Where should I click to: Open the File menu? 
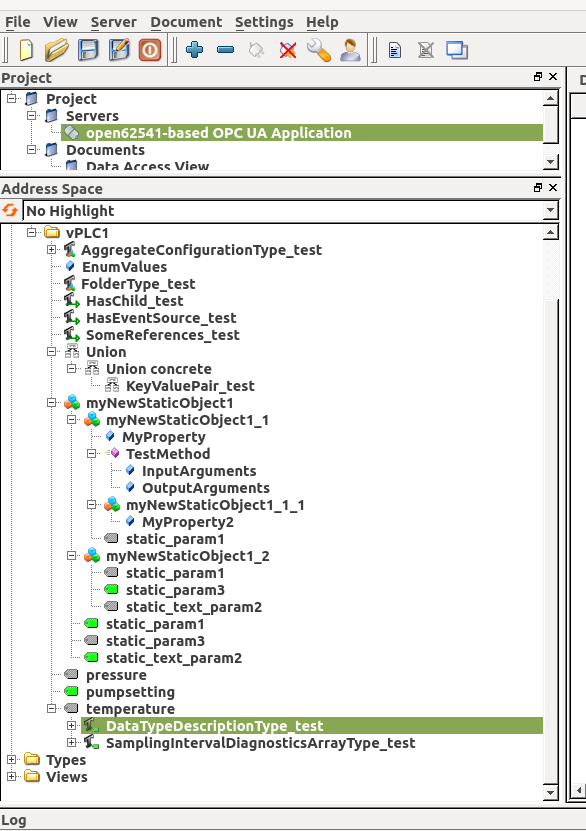click(x=17, y=22)
